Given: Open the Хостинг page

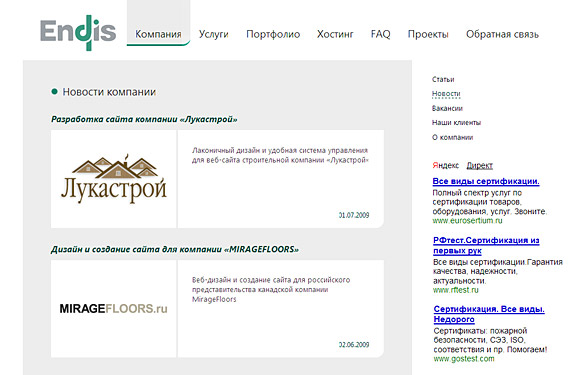Looking at the screenshot, I should [x=335, y=34].
